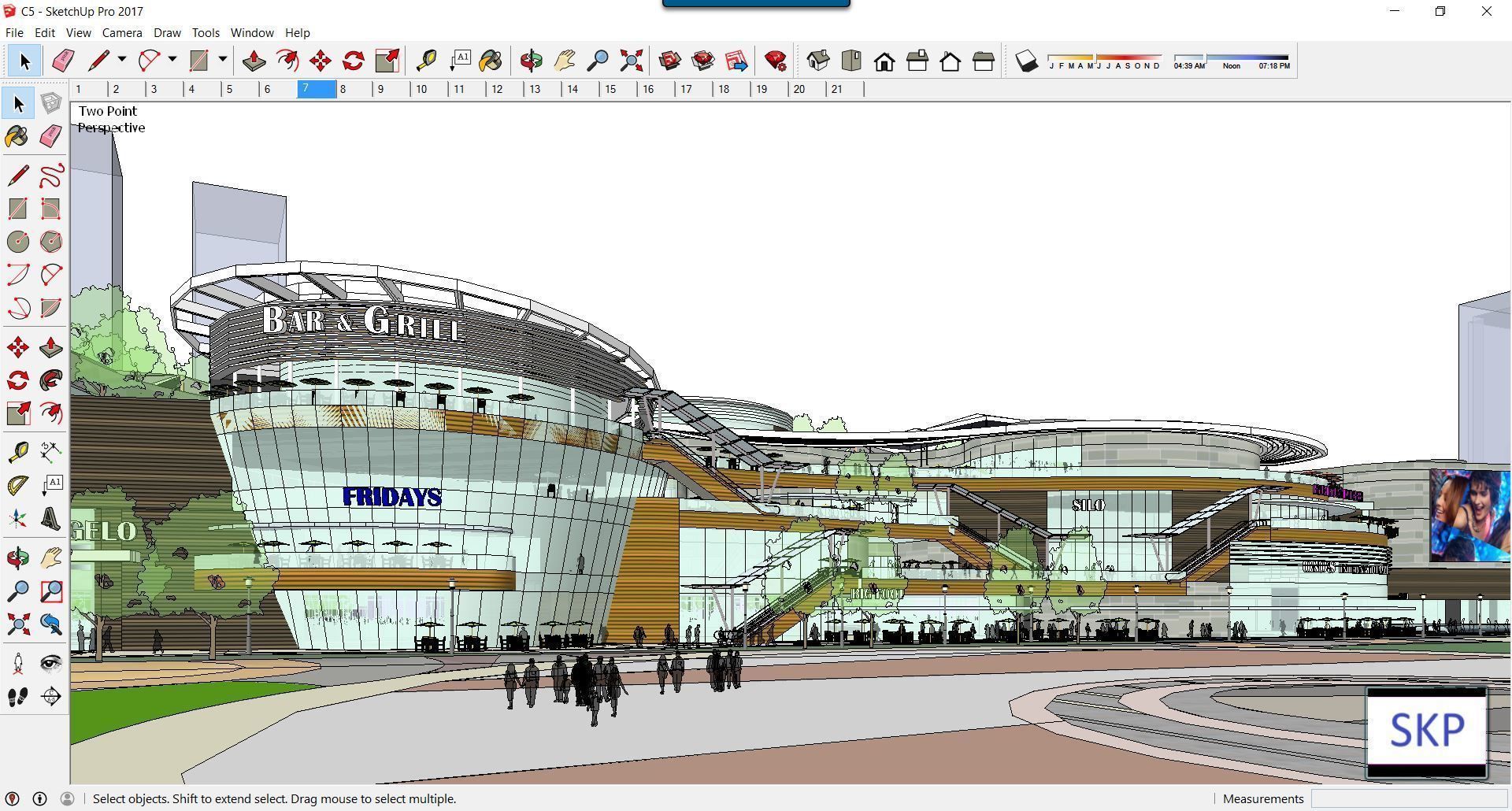Viewport: 1512px width, 811px height.
Task: Open the Tools menu
Action: (x=206, y=32)
